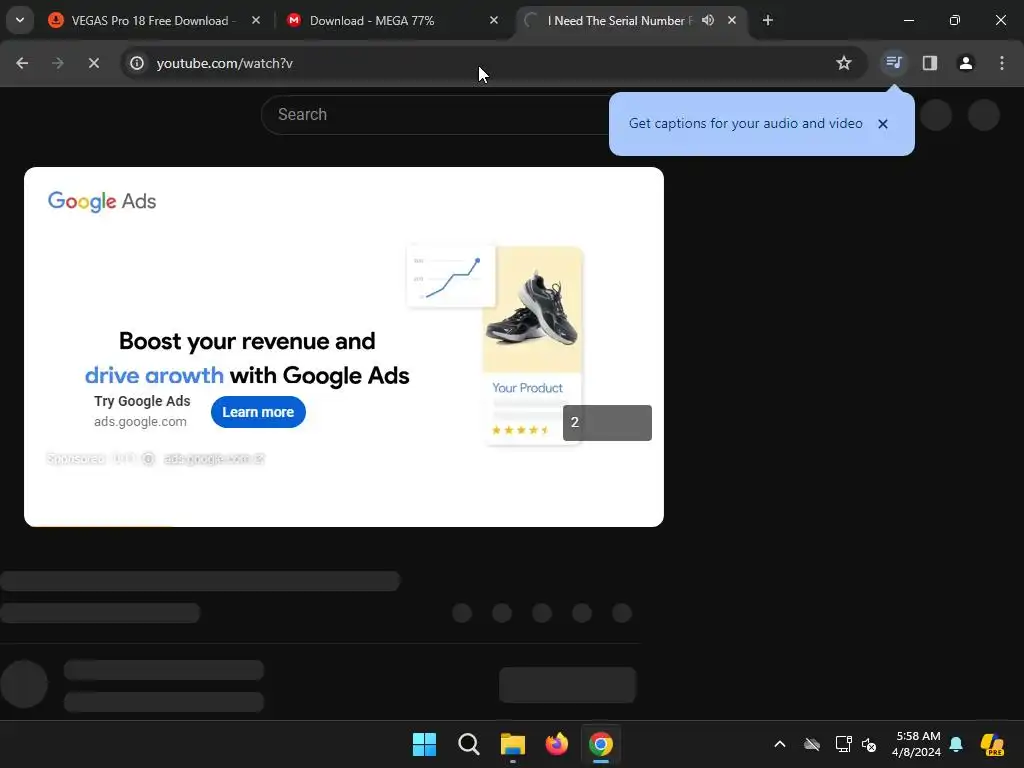Click the Google Ads logo

(x=102, y=201)
